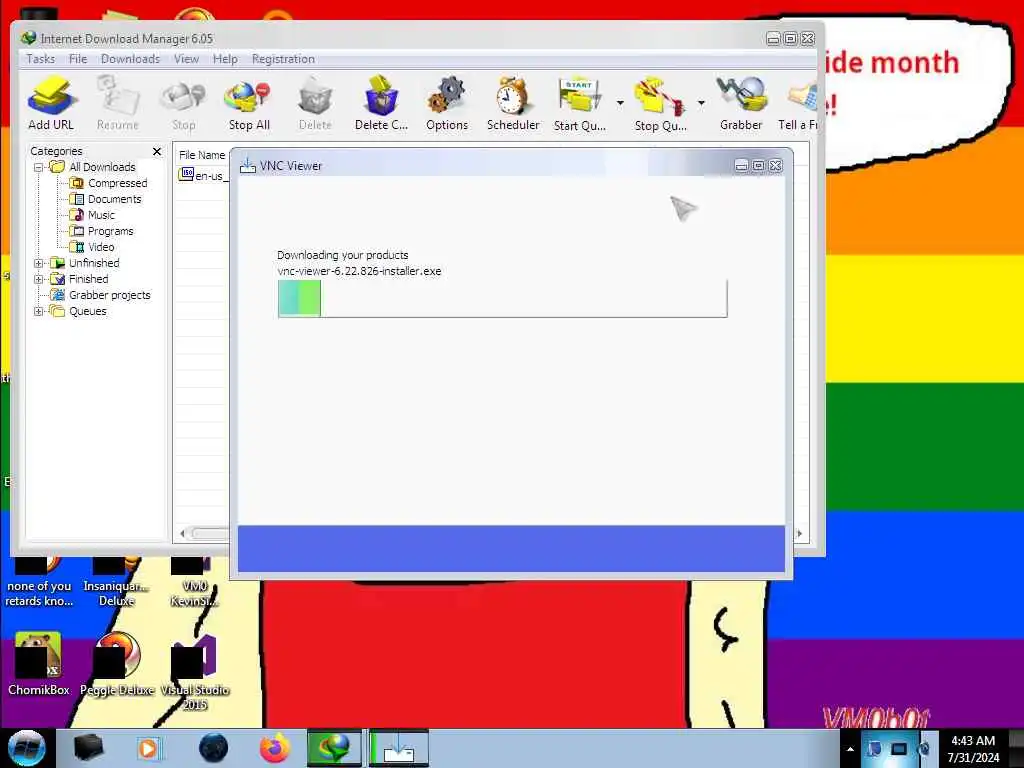The image size is (1024, 768).
Task: Open Start Queue dropdown arrow
Action: [x=620, y=103]
